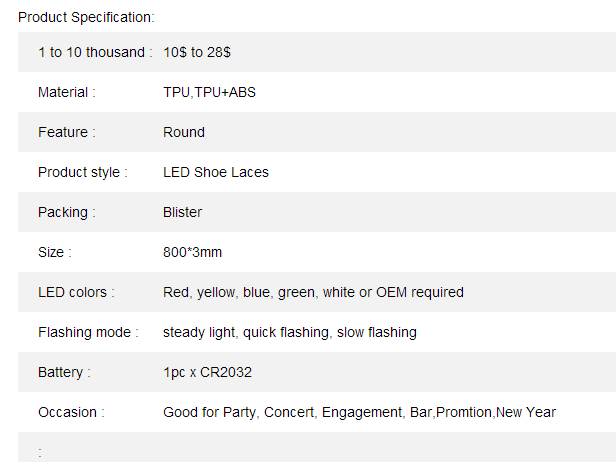616x462 pixels.
Task: Click the Round feature value
Action: (x=184, y=132)
